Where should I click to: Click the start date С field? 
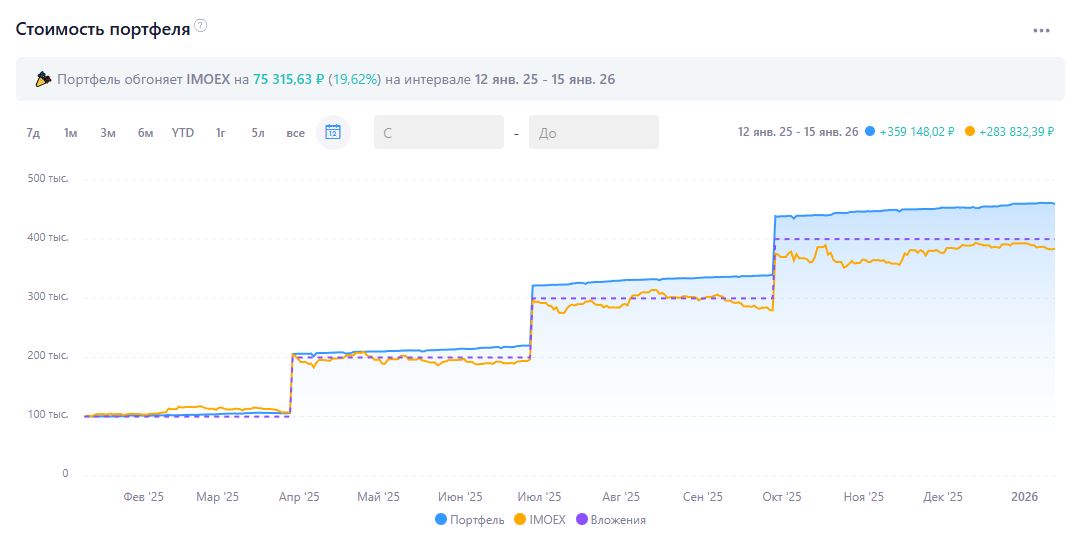439,133
